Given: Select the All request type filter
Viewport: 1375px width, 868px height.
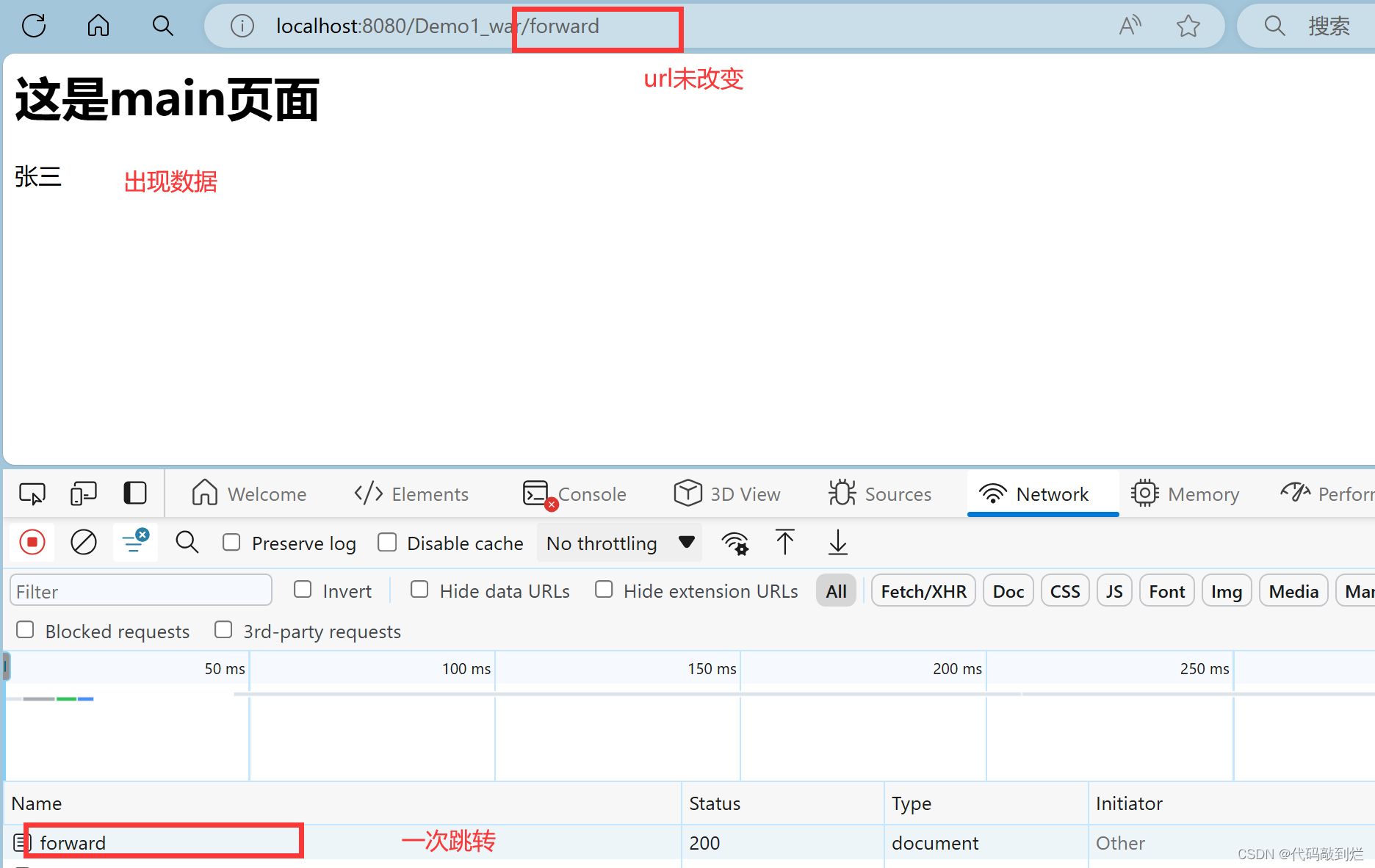Looking at the screenshot, I should pyautogui.click(x=836, y=590).
